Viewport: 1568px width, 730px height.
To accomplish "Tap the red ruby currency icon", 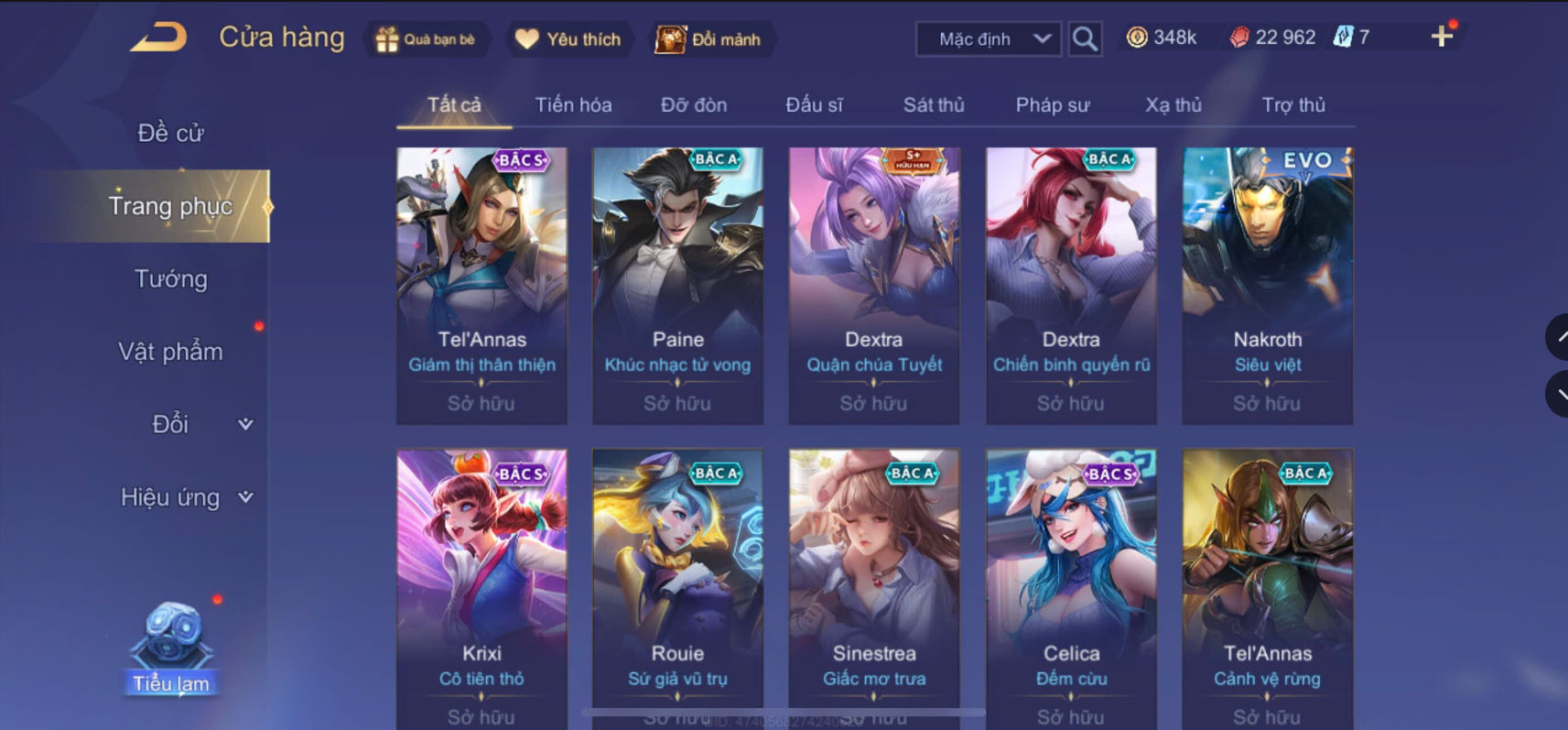I will [1238, 38].
